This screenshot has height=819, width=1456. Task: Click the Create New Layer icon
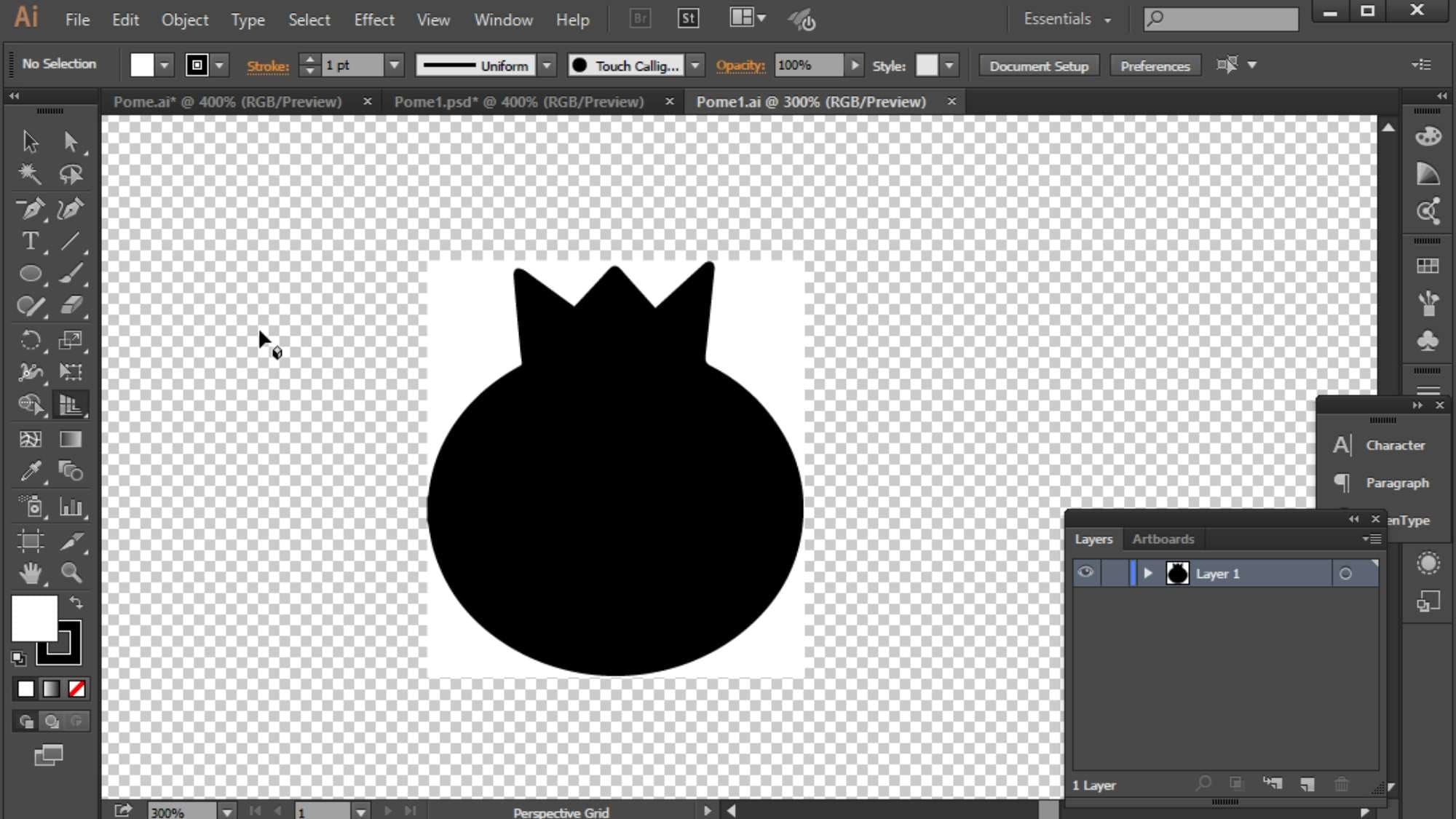[1307, 784]
